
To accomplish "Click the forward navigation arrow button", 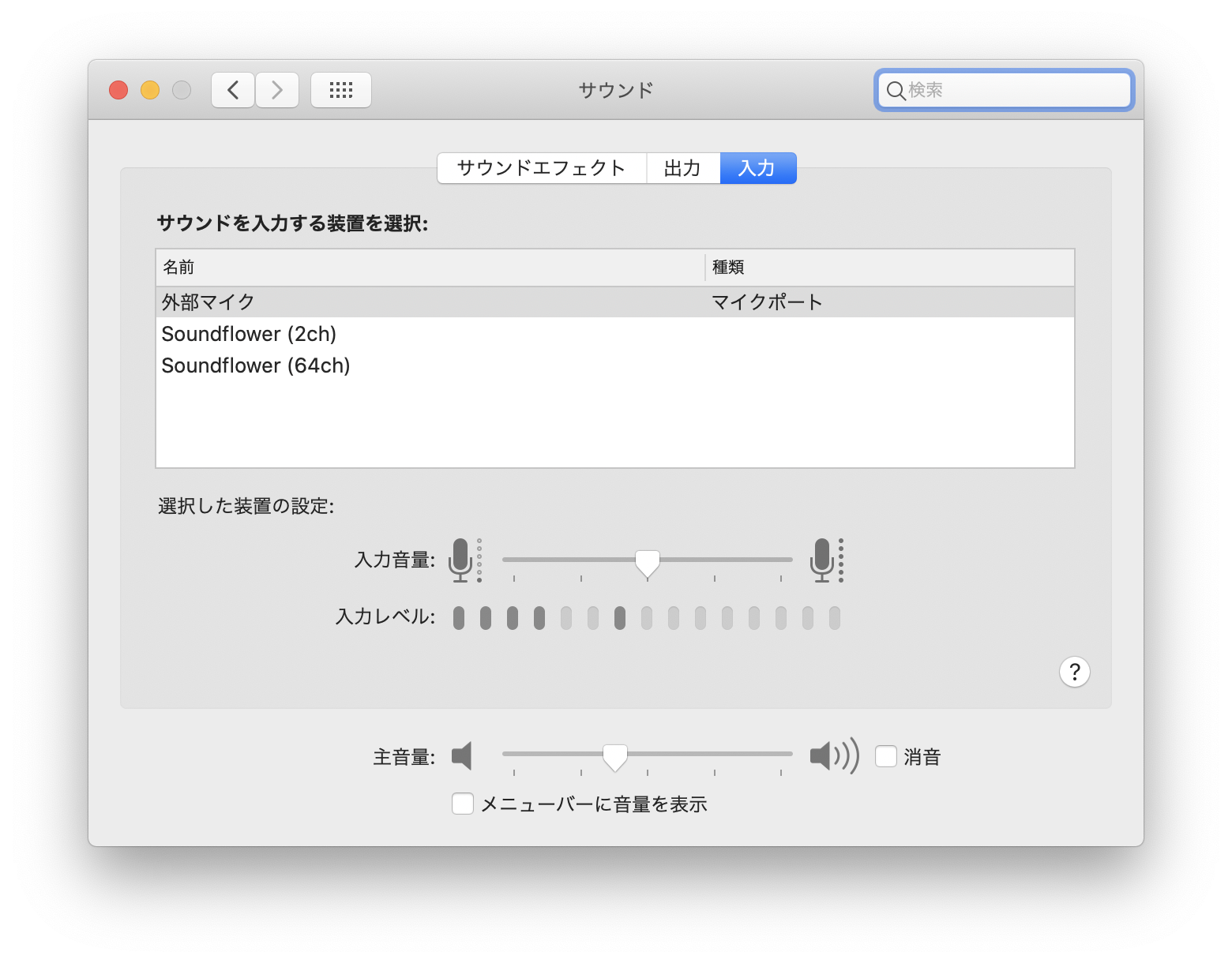I will (x=277, y=90).
